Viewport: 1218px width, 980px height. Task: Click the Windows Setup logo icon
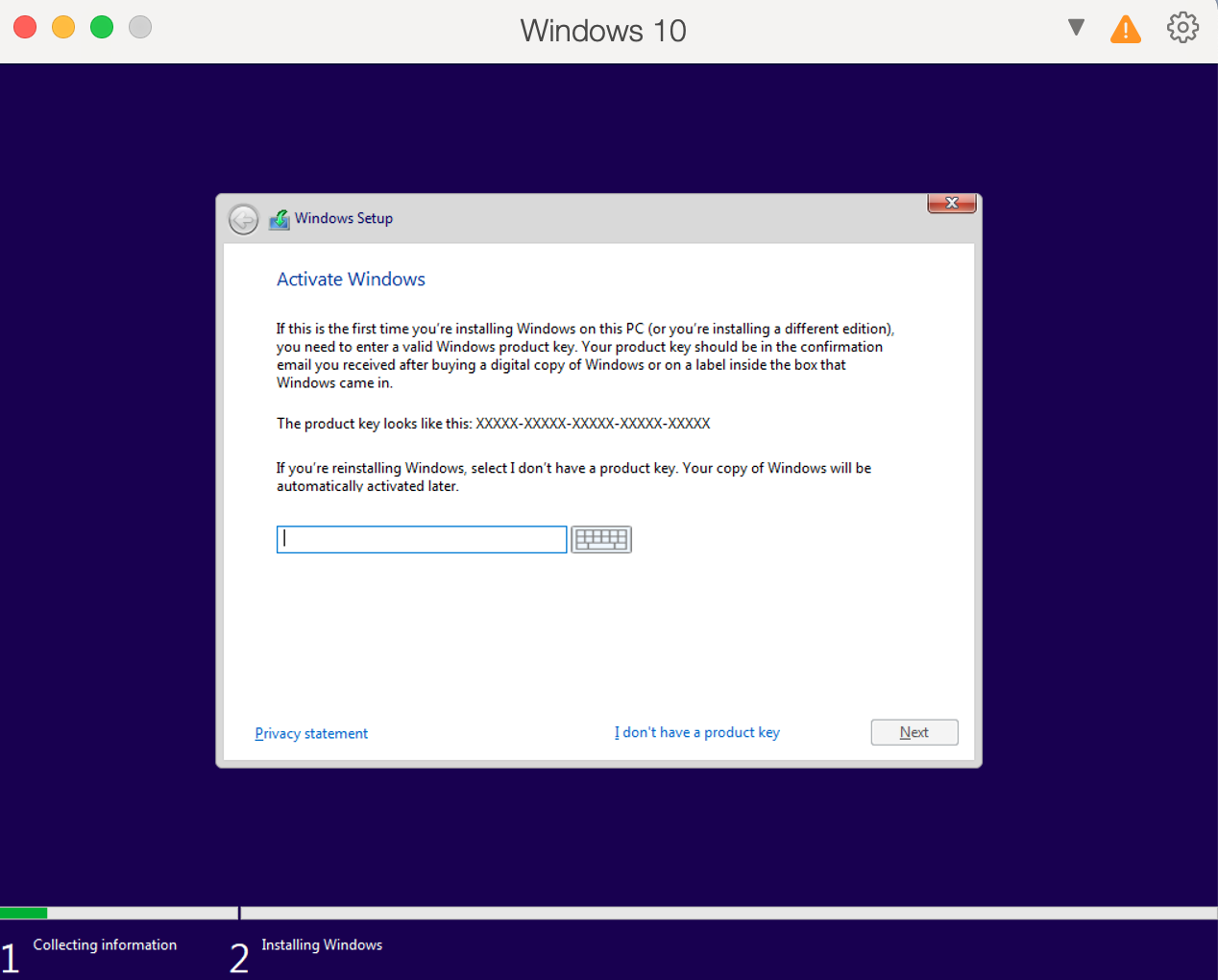(x=279, y=219)
